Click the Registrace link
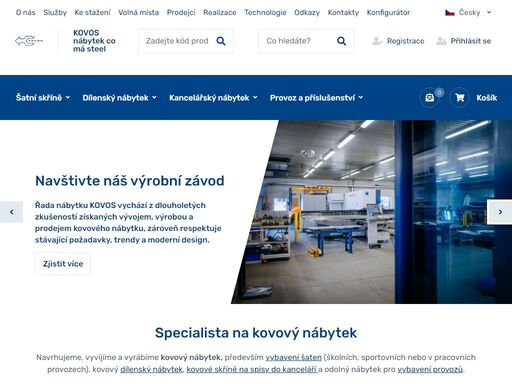Image resolution: width=512 pixels, height=384 pixels. click(x=405, y=41)
